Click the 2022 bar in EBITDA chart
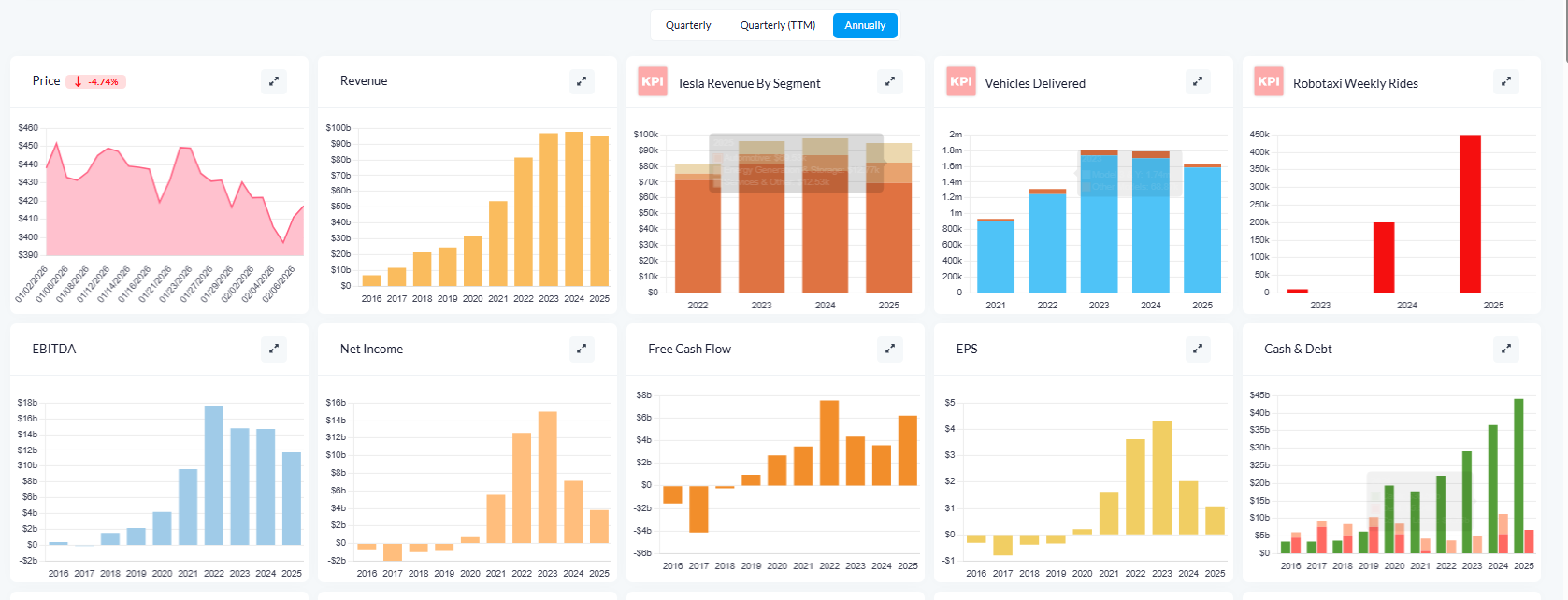This screenshot has width=1568, height=600. (214, 475)
